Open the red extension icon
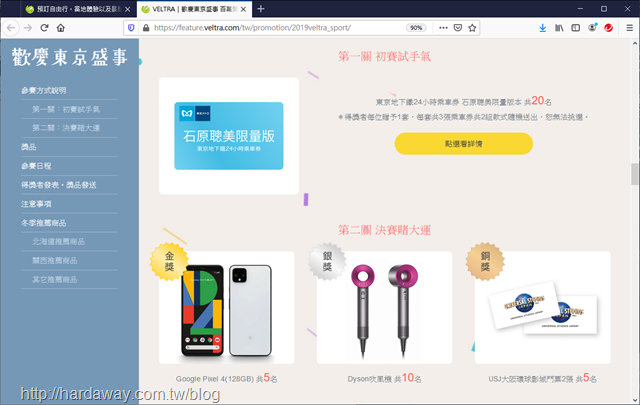The image size is (640, 405). click(609, 28)
